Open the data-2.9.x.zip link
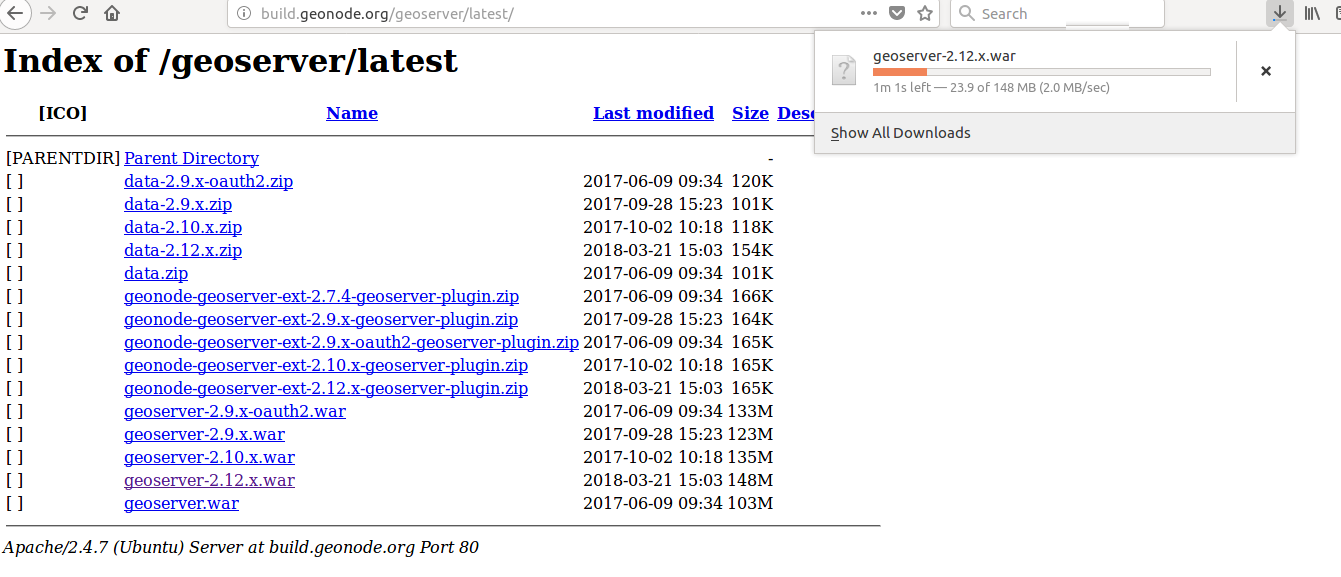Screen dimensions: 1341x577 (x=178, y=204)
